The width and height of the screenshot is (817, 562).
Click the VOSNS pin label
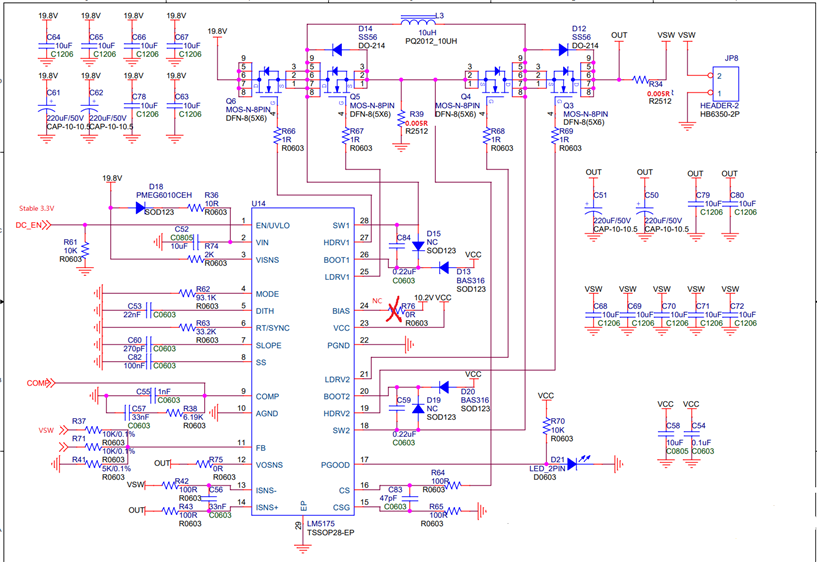pos(269,465)
